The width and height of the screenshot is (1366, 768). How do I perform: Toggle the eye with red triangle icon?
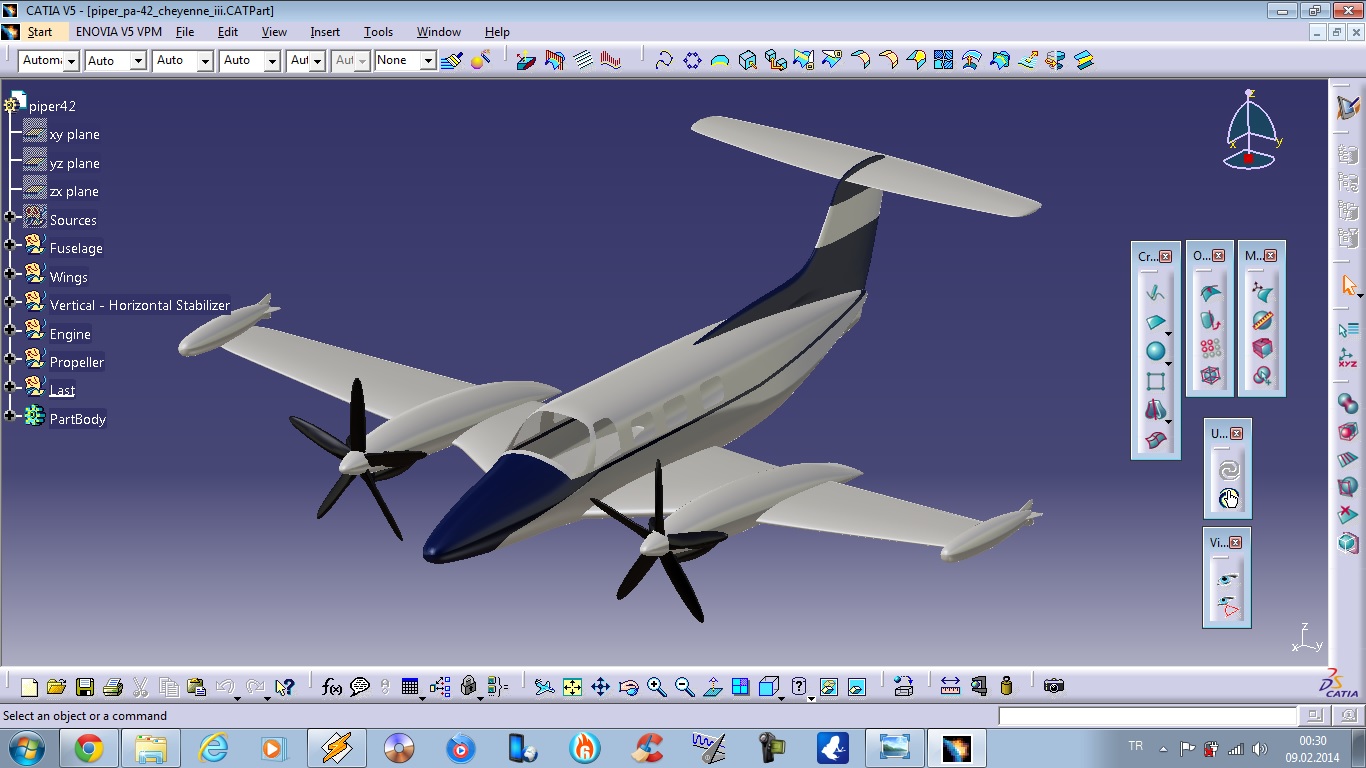1228,607
